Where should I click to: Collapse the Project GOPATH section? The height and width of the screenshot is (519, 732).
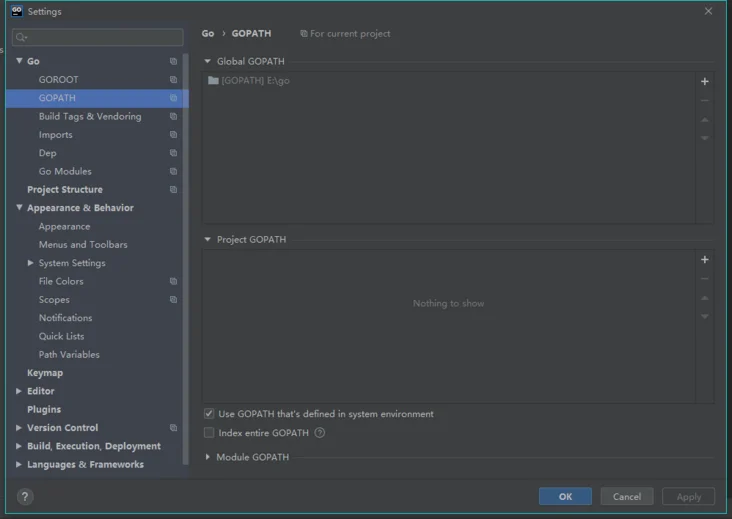pyautogui.click(x=207, y=239)
